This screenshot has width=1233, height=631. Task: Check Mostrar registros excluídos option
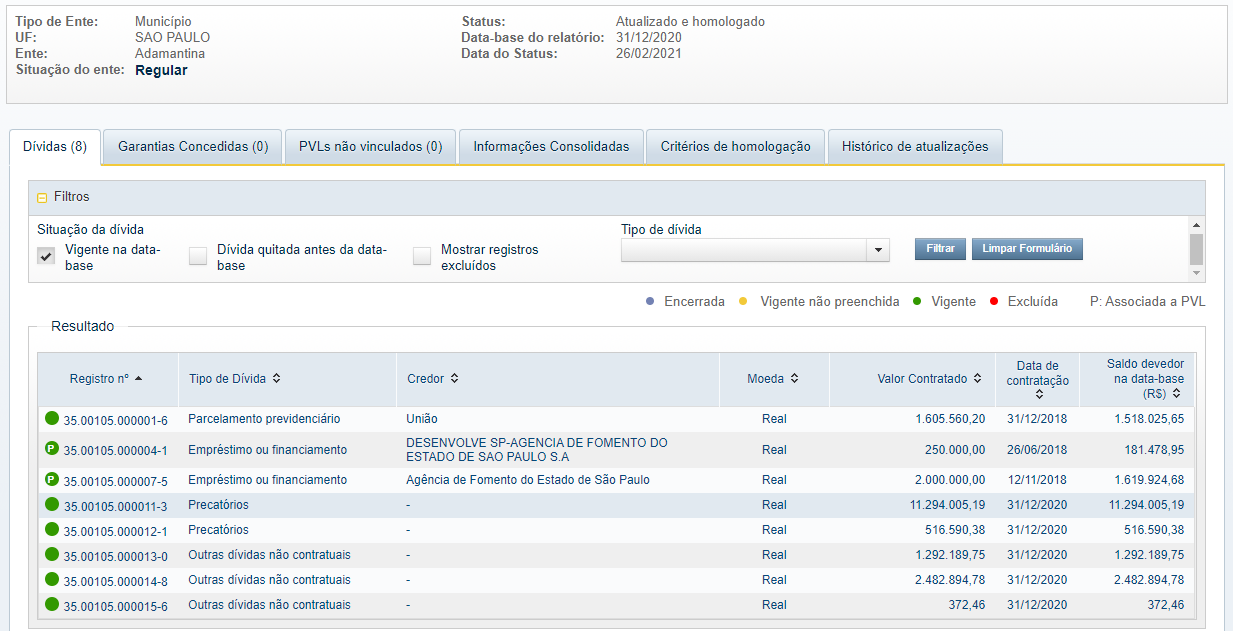[x=422, y=256]
